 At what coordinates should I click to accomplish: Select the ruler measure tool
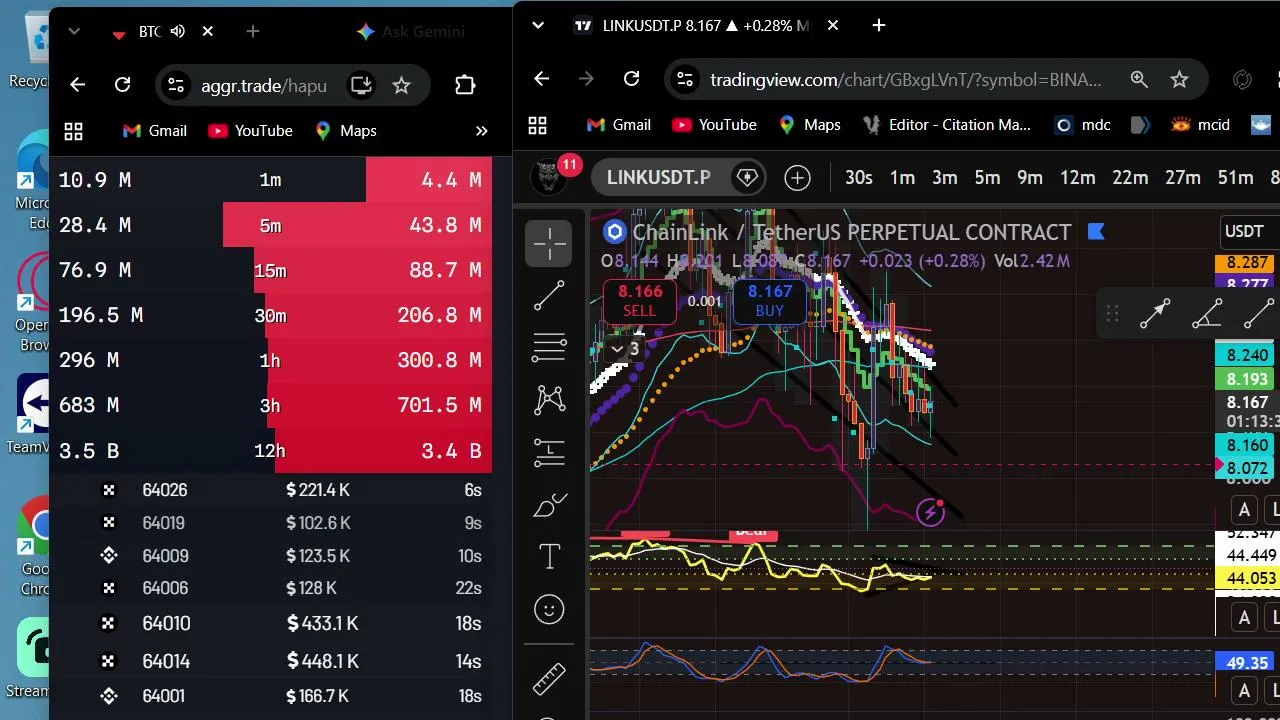(549, 679)
